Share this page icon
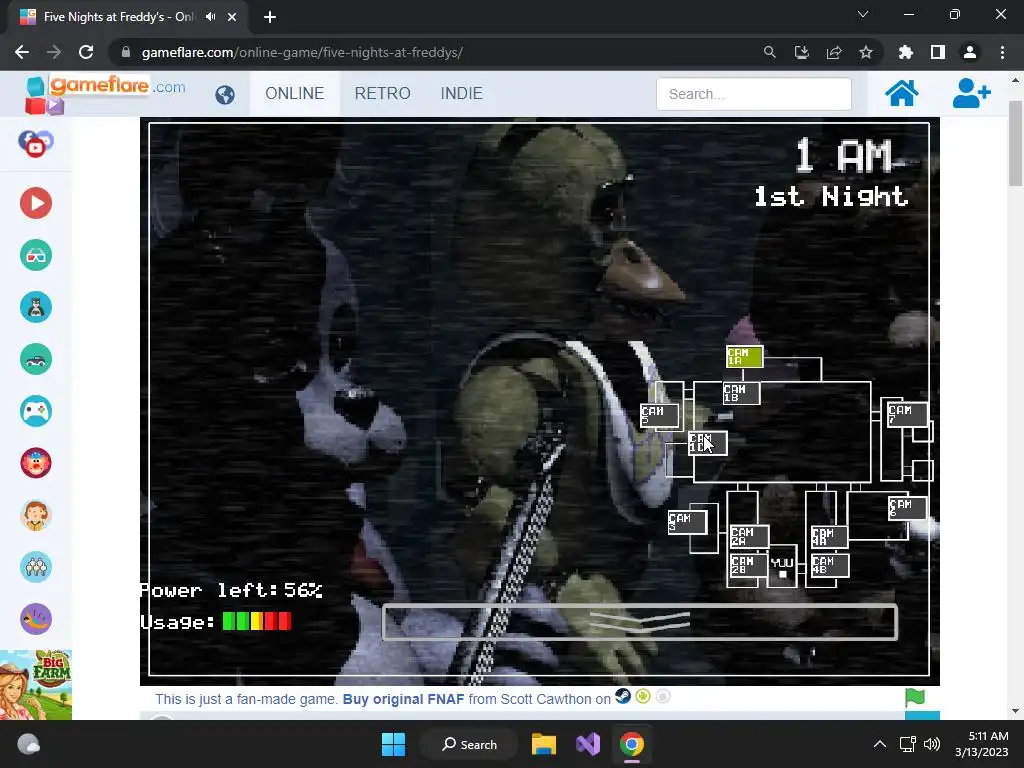This screenshot has width=1024, height=768. click(x=834, y=52)
